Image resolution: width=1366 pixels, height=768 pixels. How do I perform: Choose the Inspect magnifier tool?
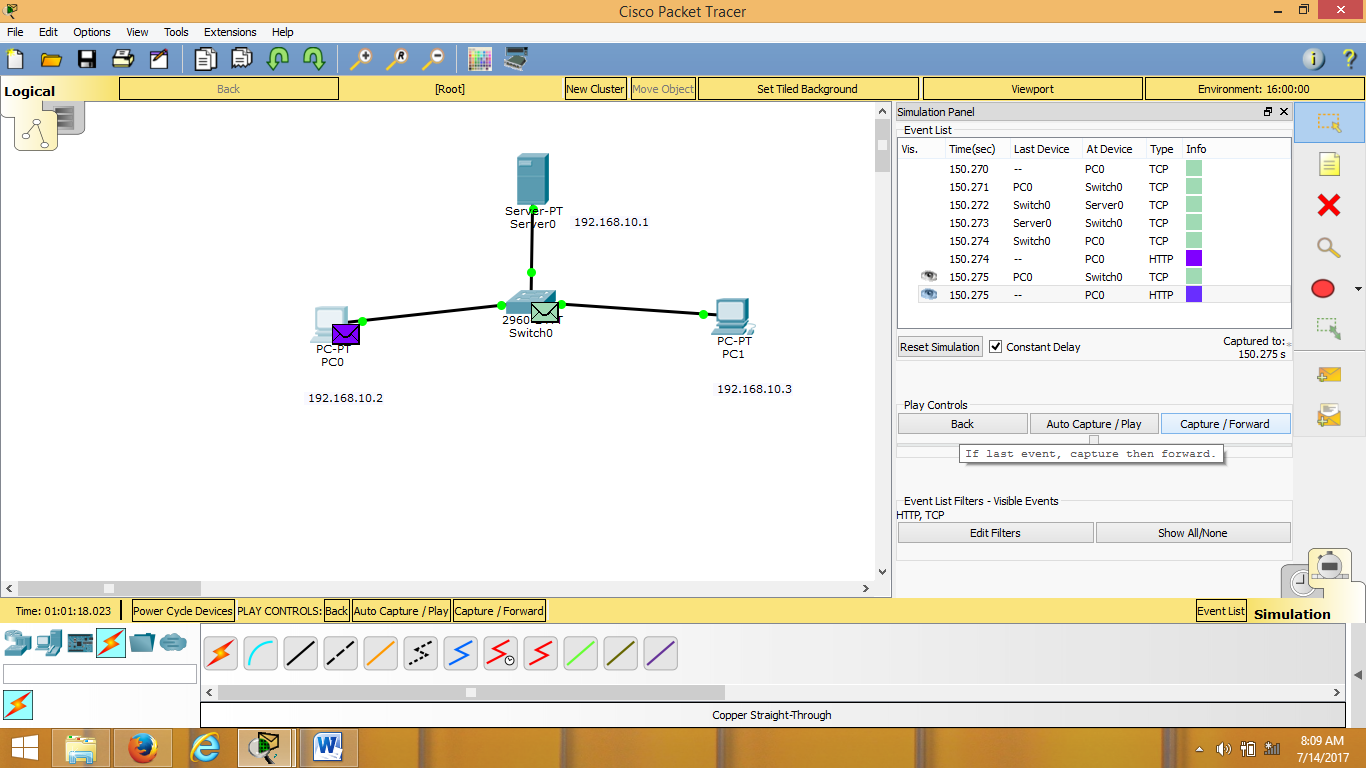(x=1329, y=247)
